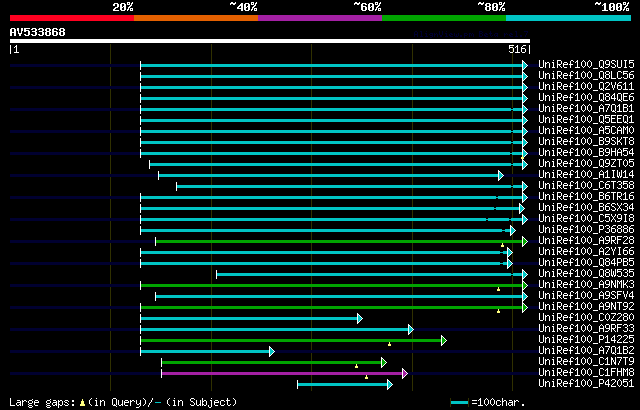Click the AV533868 query name

[38, 32]
